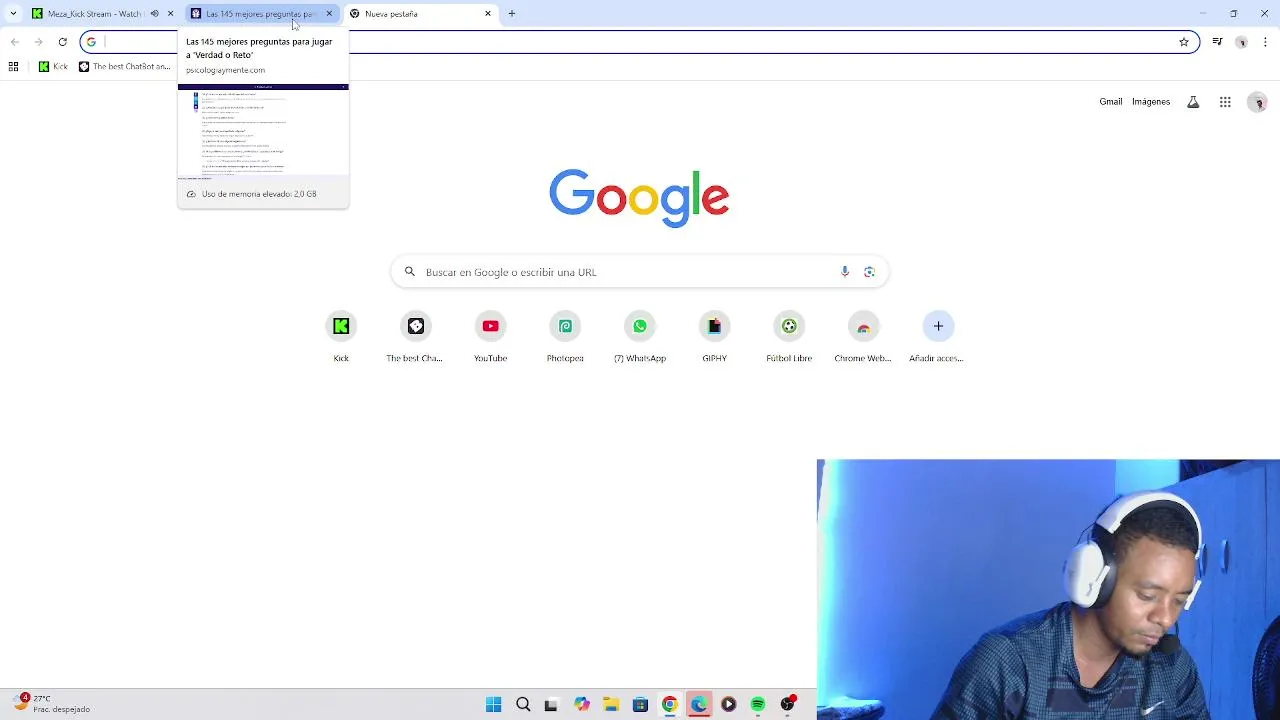Open the Google apps grid
The width and height of the screenshot is (1280, 720).
(1225, 102)
